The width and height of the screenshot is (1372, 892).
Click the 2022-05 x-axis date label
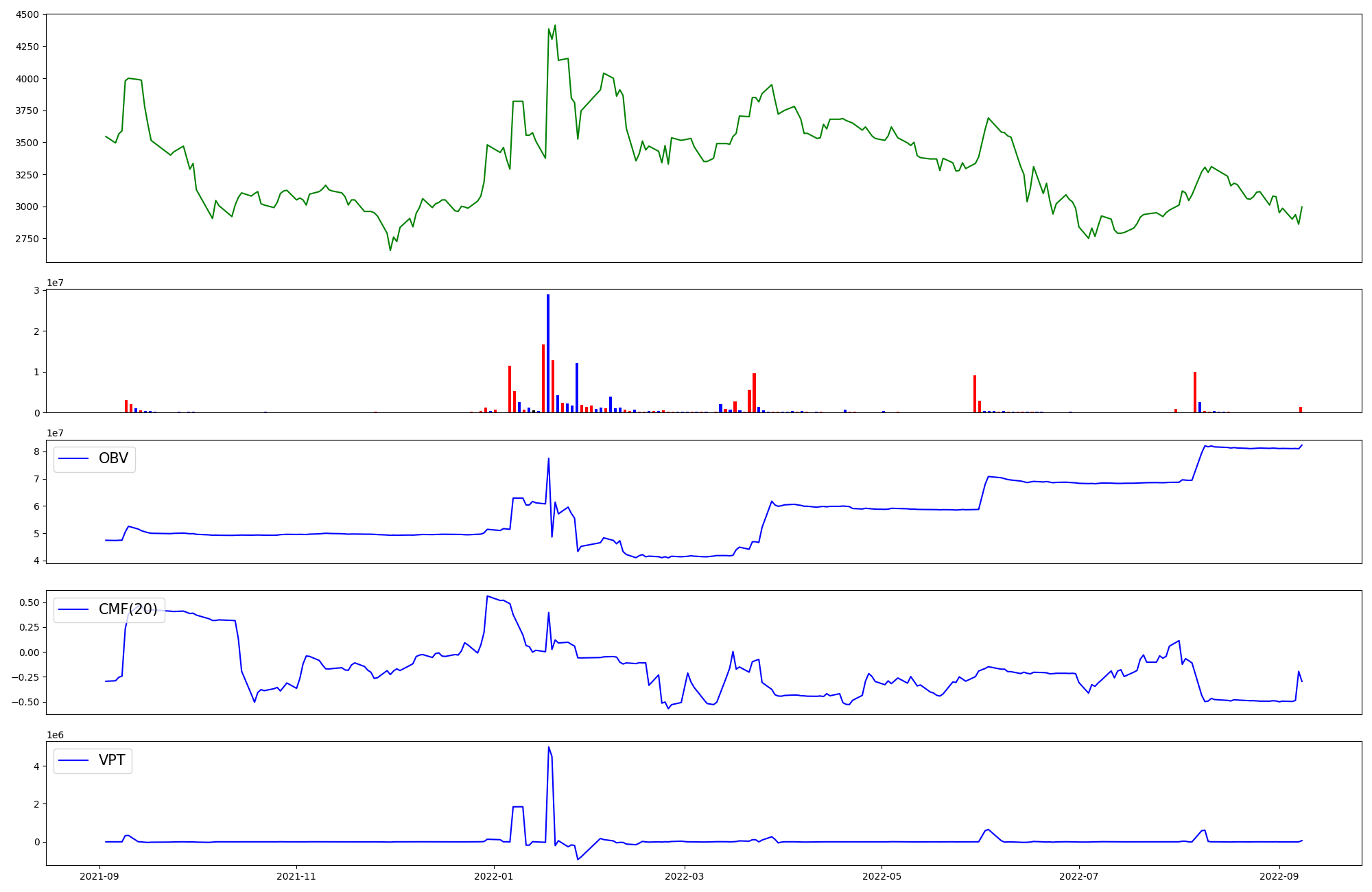tap(882, 876)
